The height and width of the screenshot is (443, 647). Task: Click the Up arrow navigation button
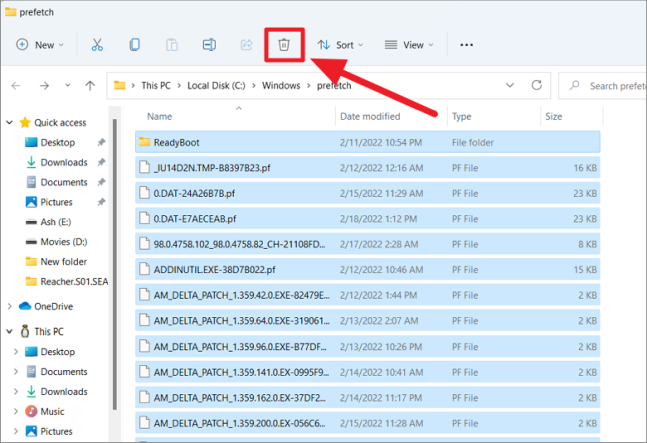[90, 86]
